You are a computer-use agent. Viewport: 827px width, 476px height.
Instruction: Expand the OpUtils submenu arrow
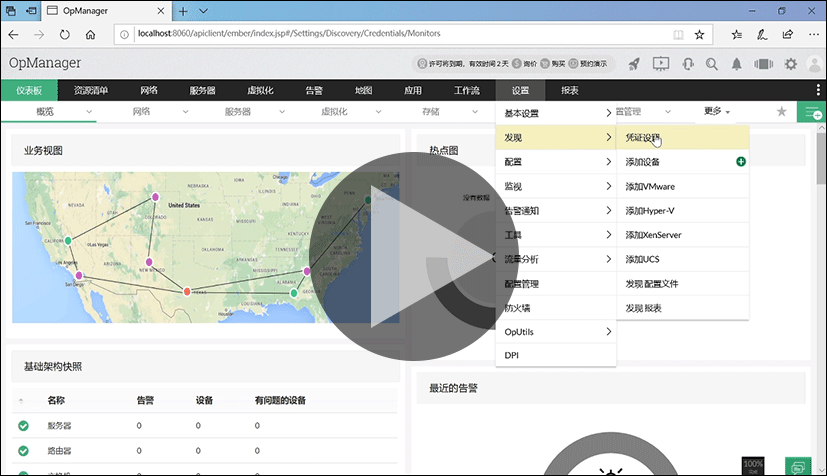point(609,331)
